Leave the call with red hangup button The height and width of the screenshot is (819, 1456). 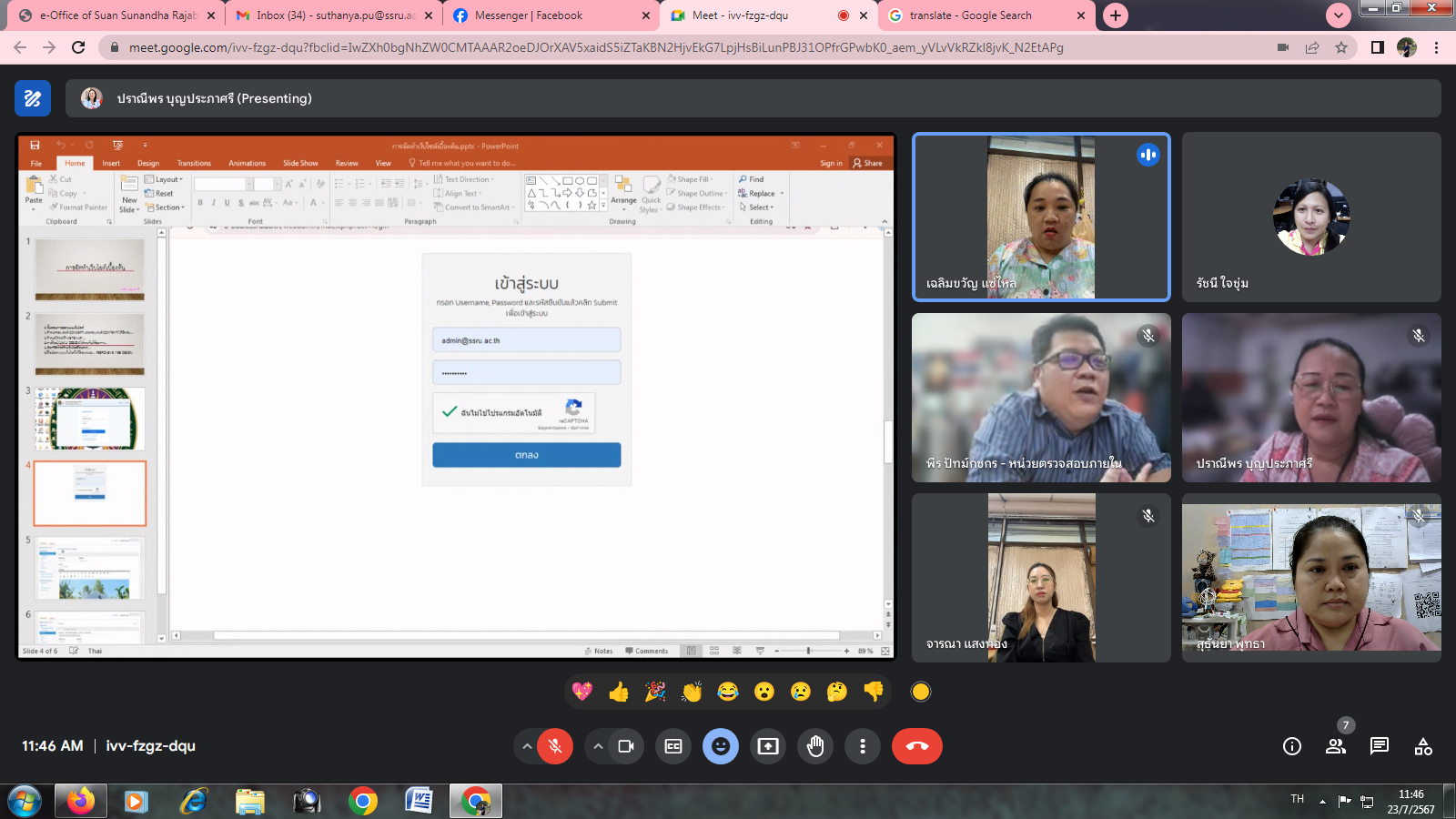tap(916, 746)
